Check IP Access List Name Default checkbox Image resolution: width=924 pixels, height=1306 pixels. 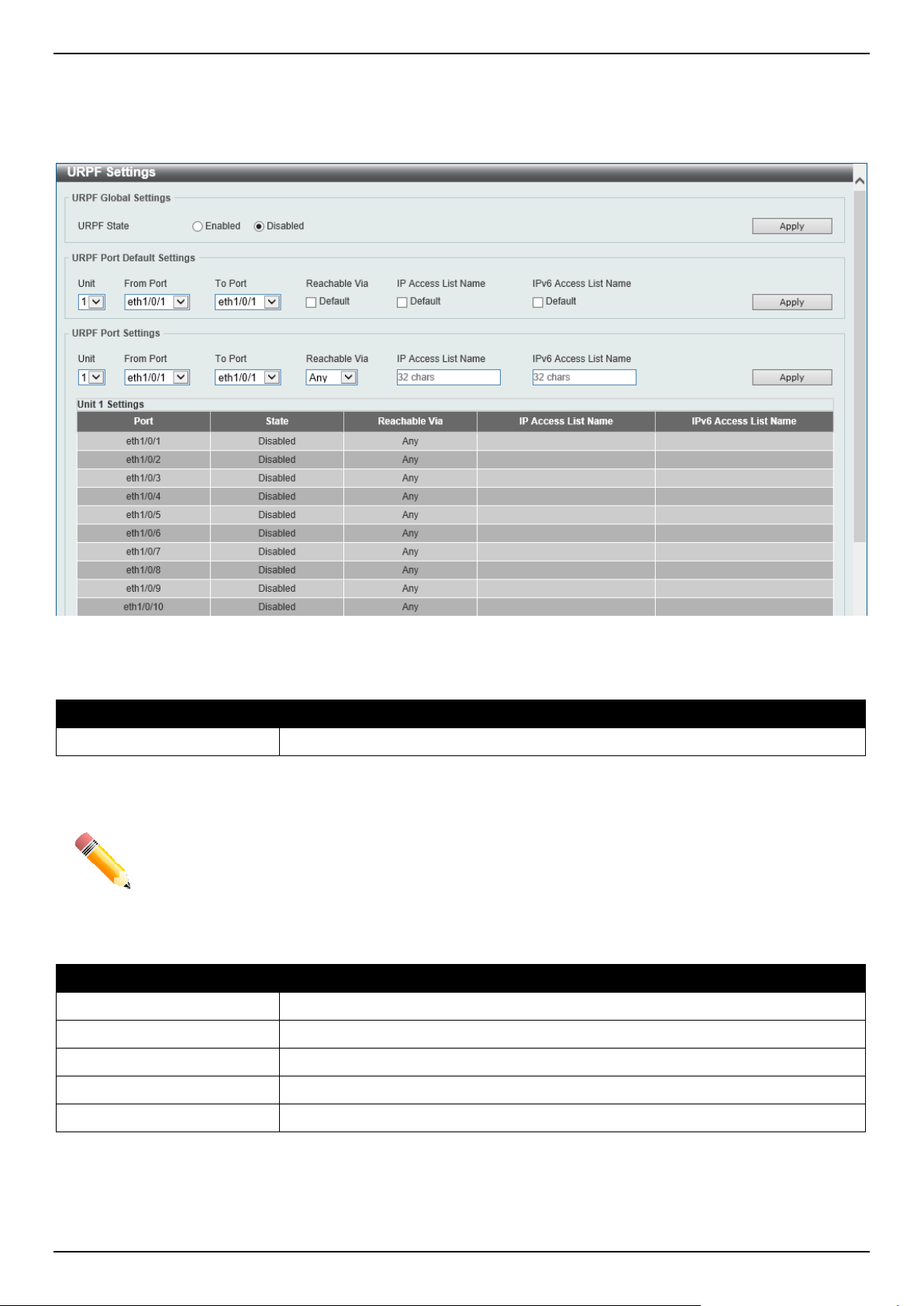[x=402, y=302]
